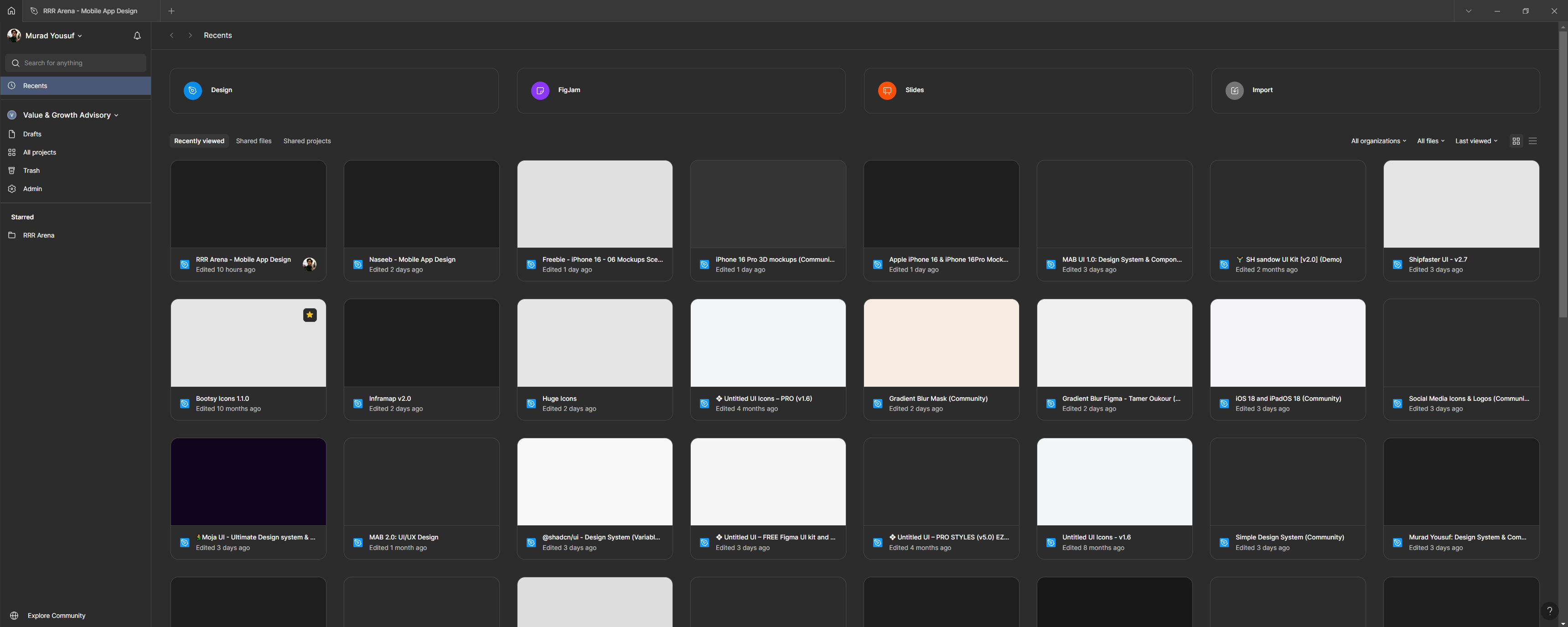Click 'Edited 10 hours ago' text

225,269
